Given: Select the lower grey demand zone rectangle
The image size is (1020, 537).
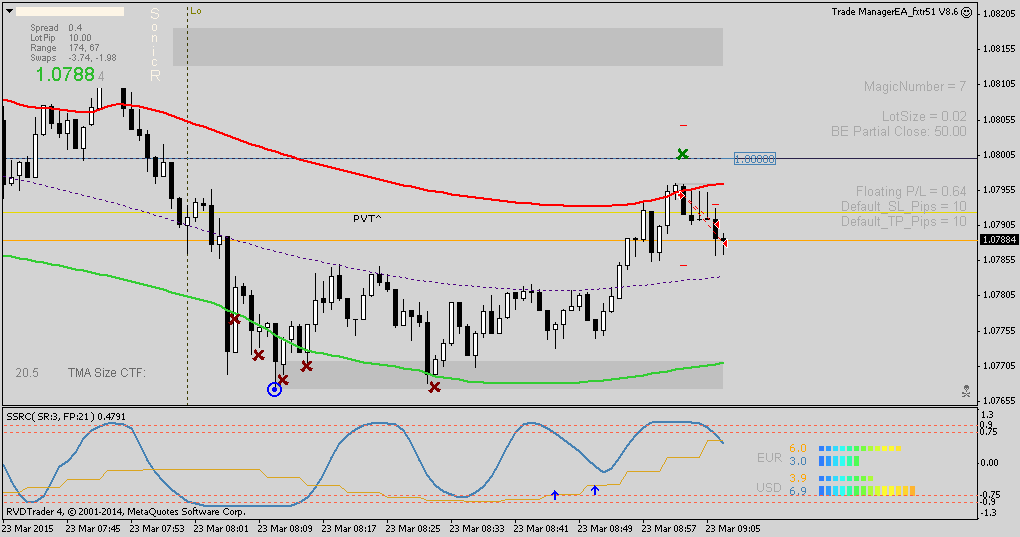Looking at the screenshot, I should tap(502, 375).
